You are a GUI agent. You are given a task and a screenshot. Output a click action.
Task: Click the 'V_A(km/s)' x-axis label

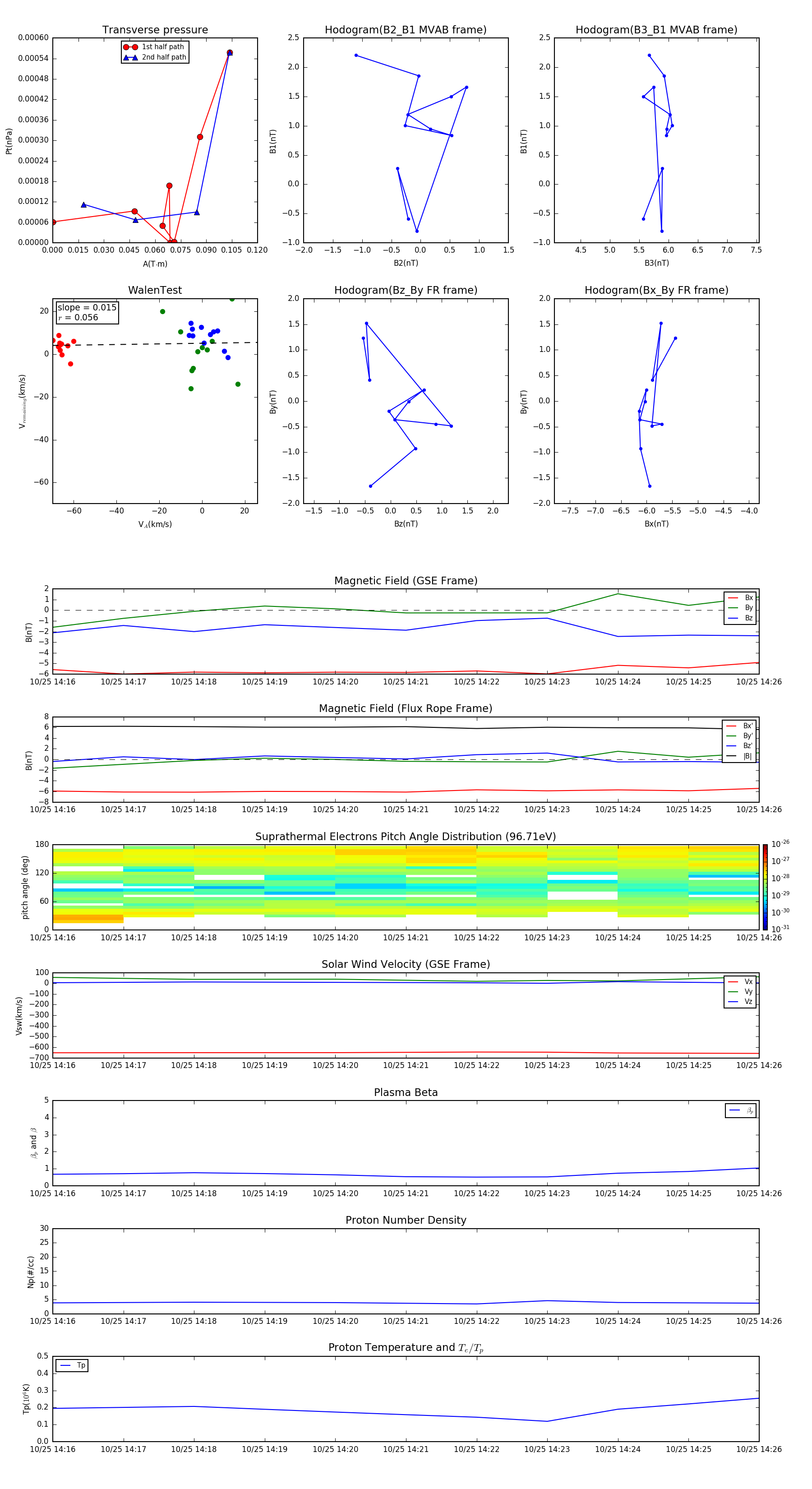[155, 524]
